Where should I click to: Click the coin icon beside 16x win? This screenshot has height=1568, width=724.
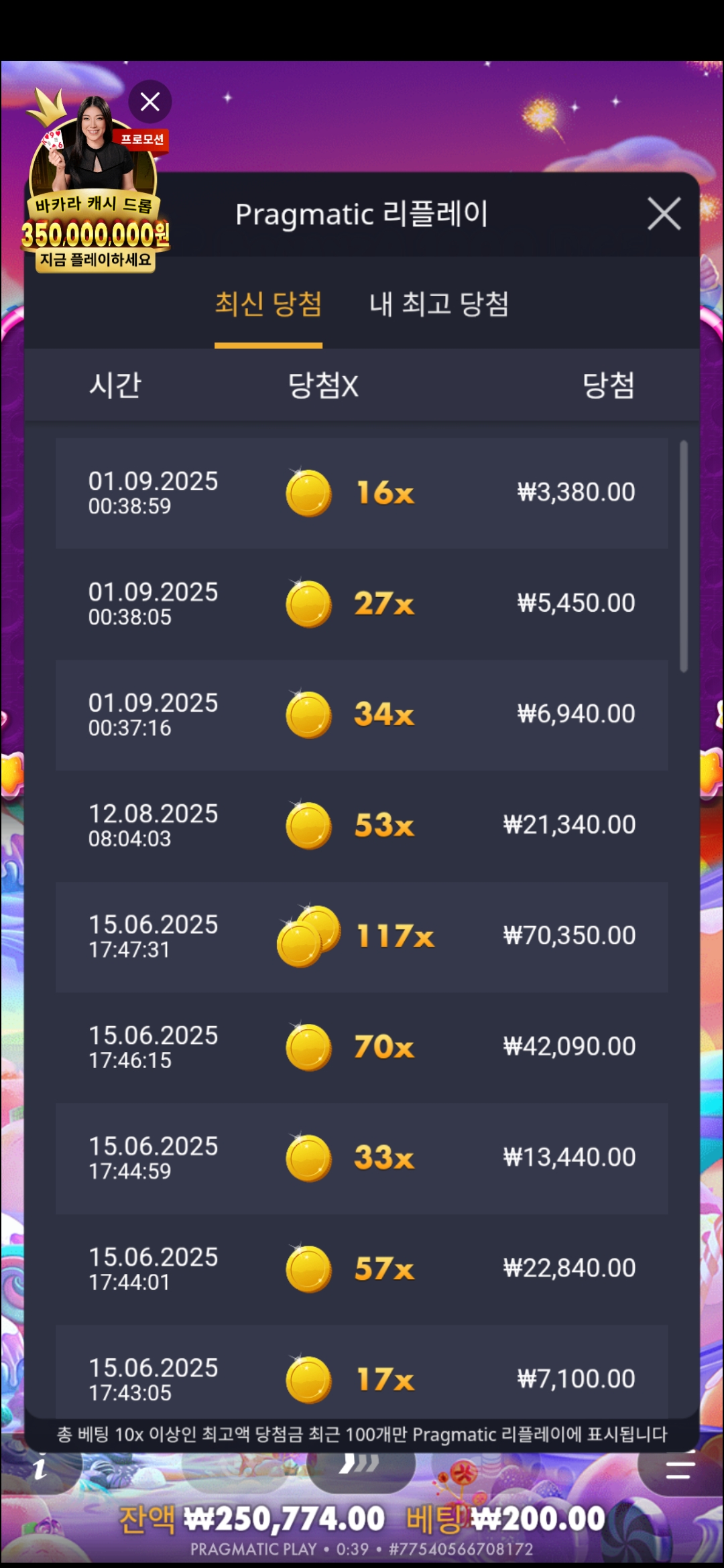tap(309, 493)
